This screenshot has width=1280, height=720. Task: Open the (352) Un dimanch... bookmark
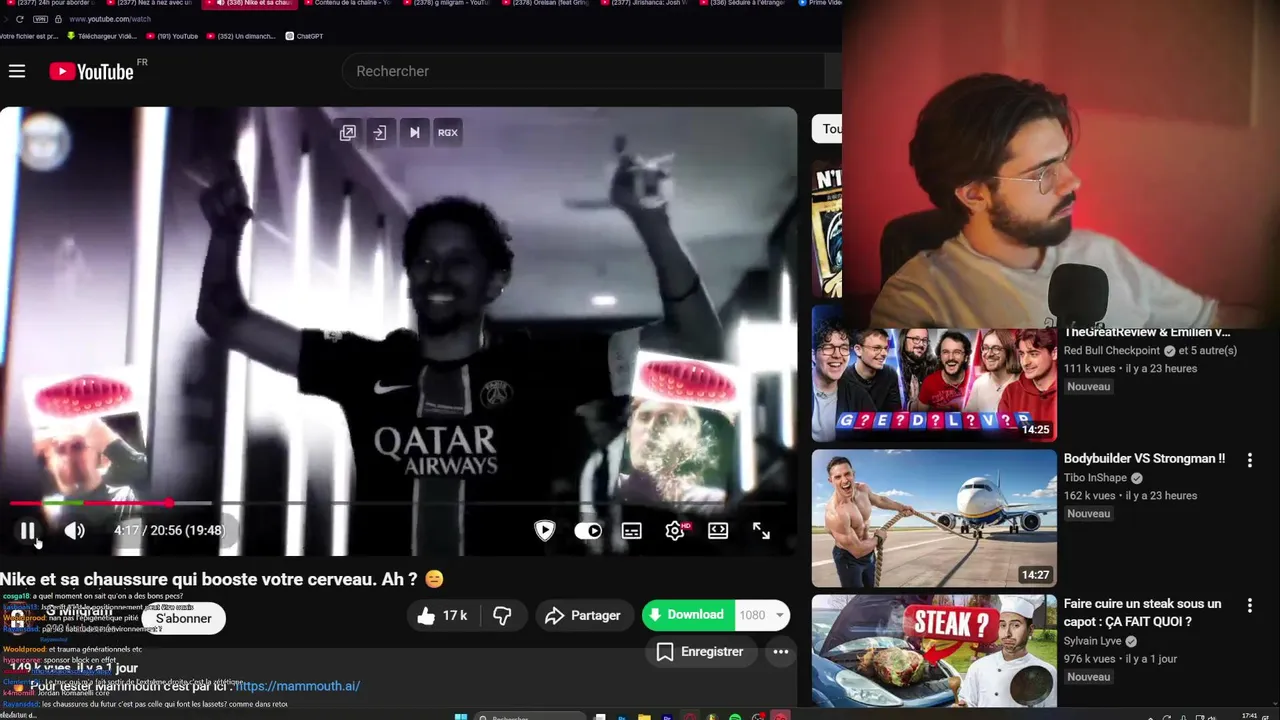click(x=242, y=36)
